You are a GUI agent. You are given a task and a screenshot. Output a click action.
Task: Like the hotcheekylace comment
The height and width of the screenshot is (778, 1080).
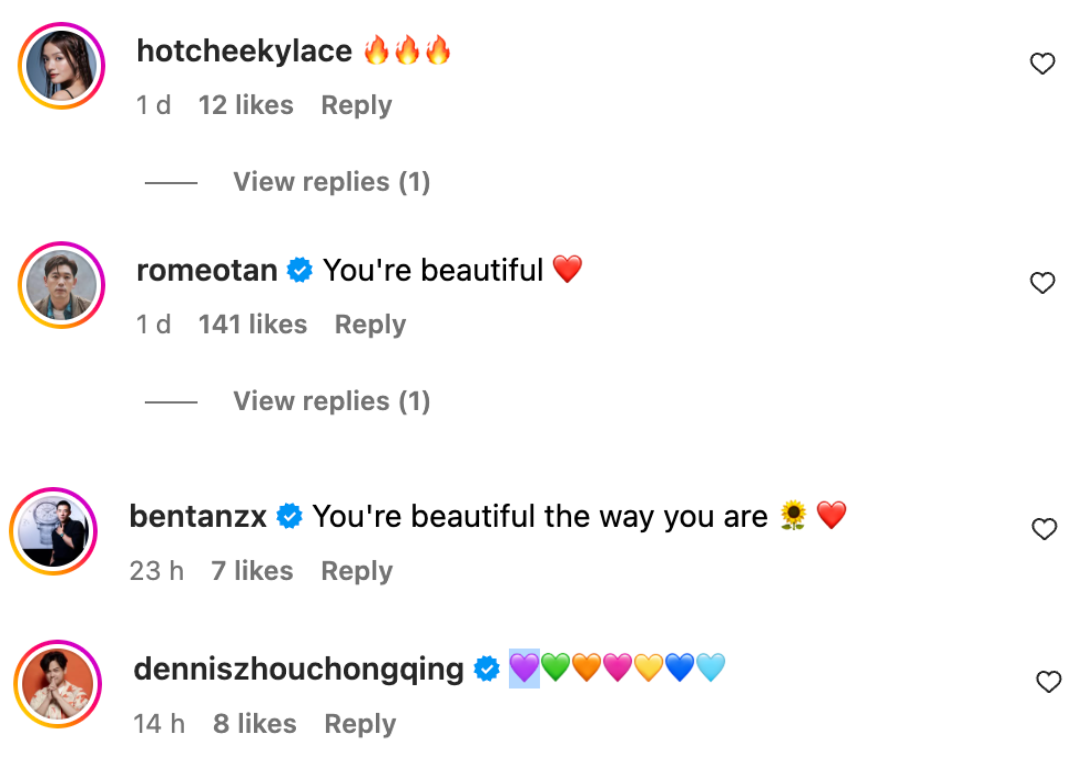[1042, 65]
